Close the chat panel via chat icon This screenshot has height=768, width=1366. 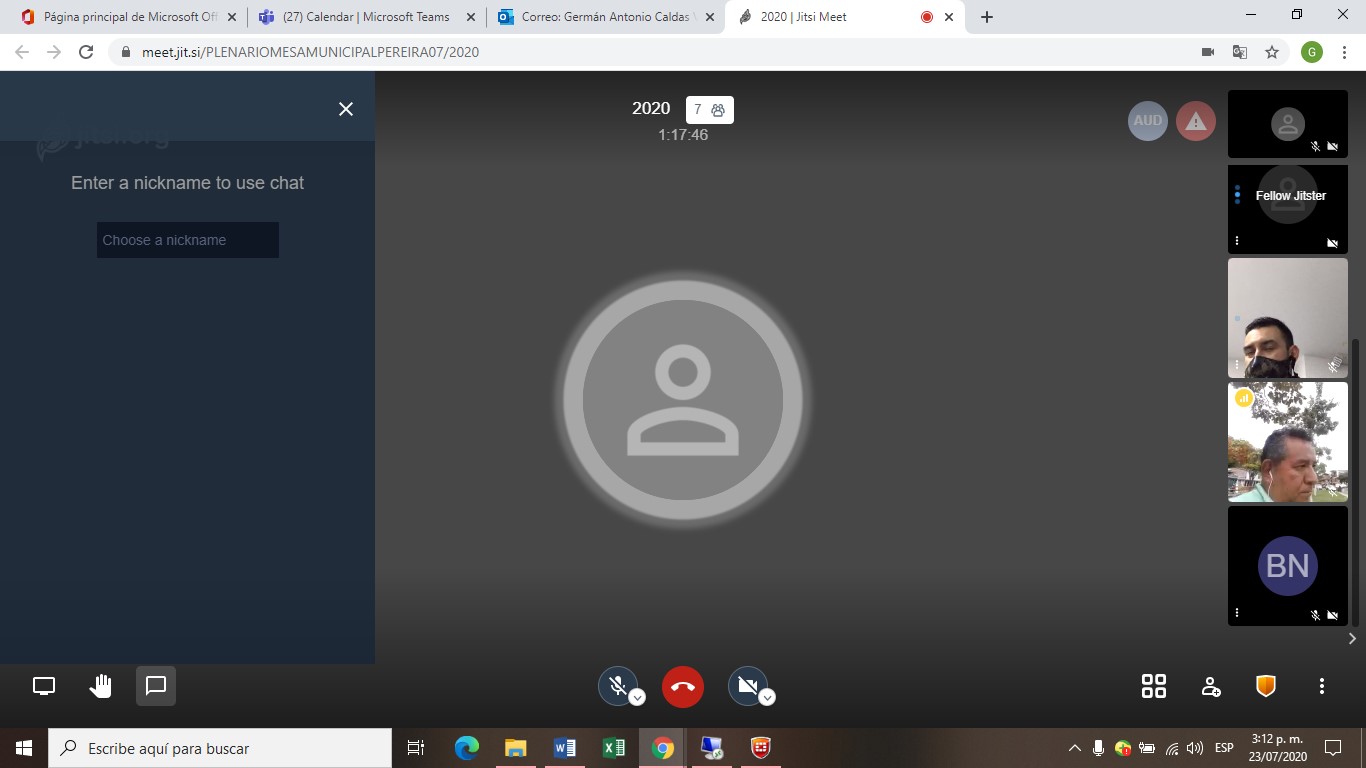pos(156,686)
